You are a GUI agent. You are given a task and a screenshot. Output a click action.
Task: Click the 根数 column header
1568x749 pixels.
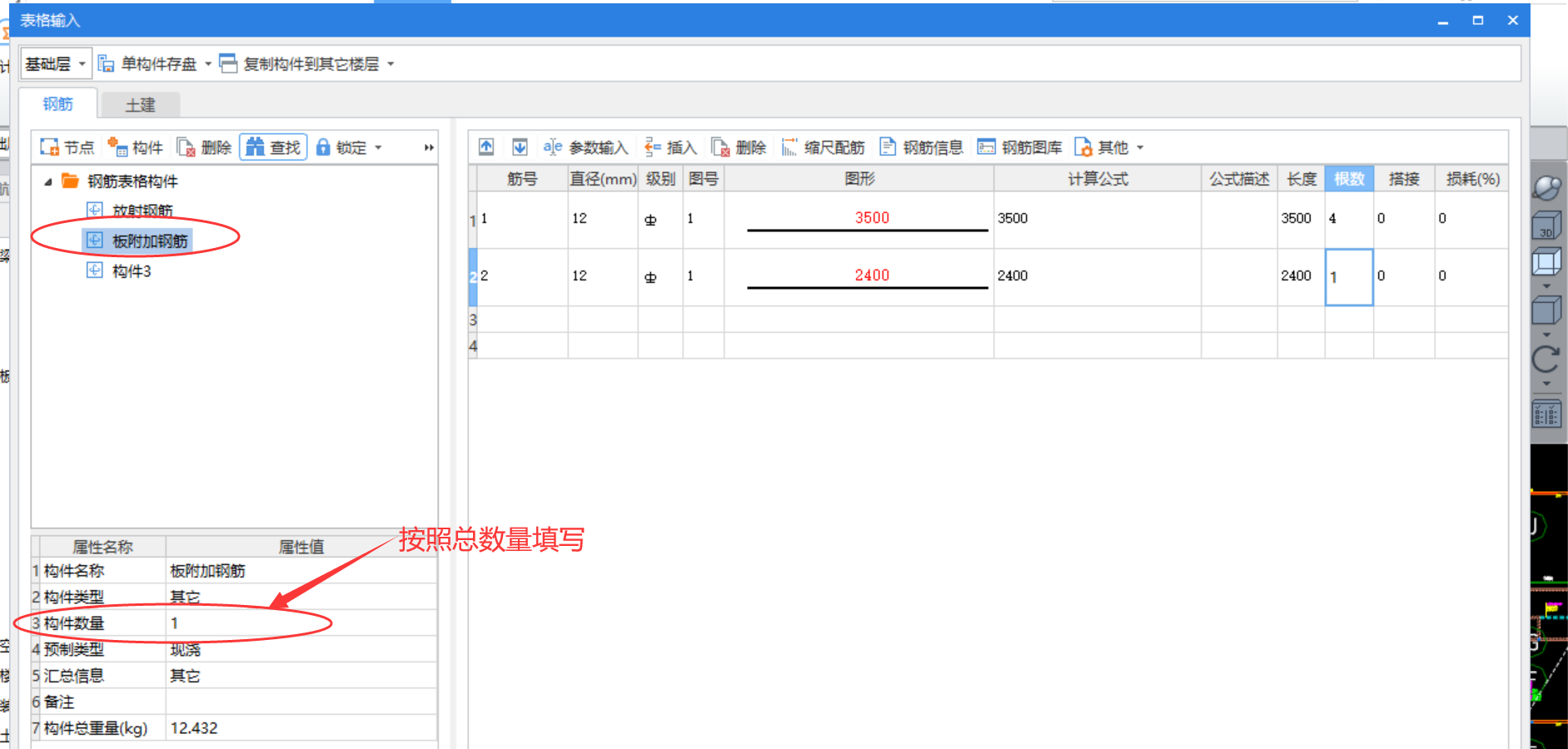(1349, 179)
